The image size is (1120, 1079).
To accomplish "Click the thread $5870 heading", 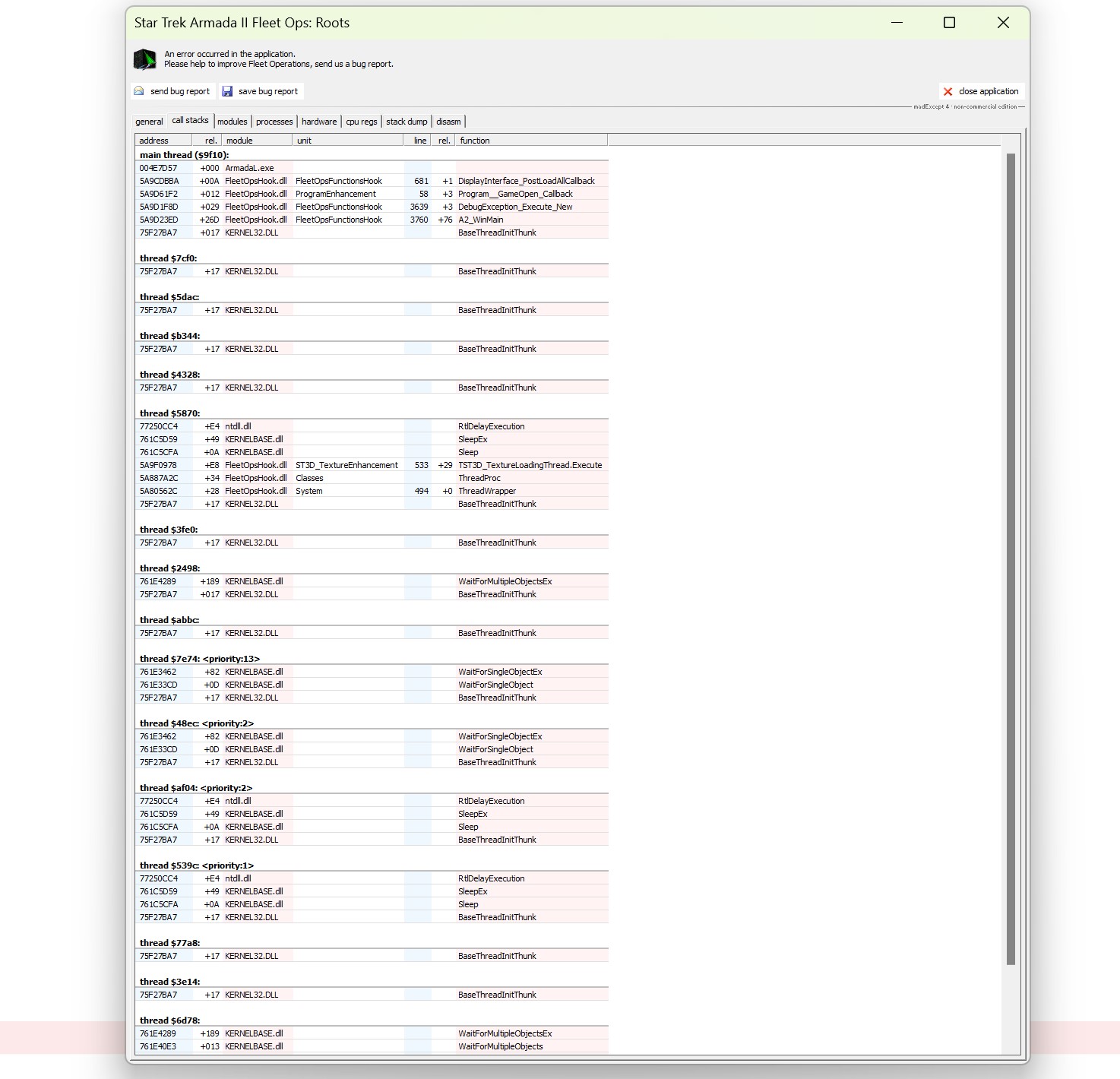I will pyautogui.click(x=169, y=413).
